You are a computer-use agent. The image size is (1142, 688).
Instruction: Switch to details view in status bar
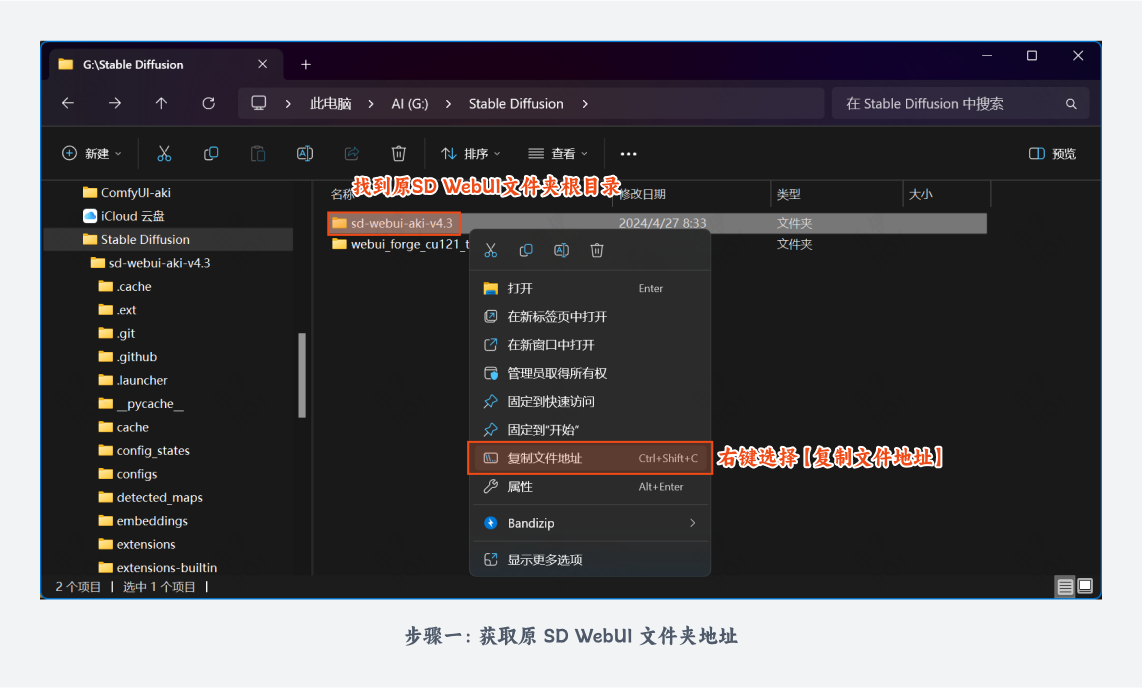pos(1065,586)
